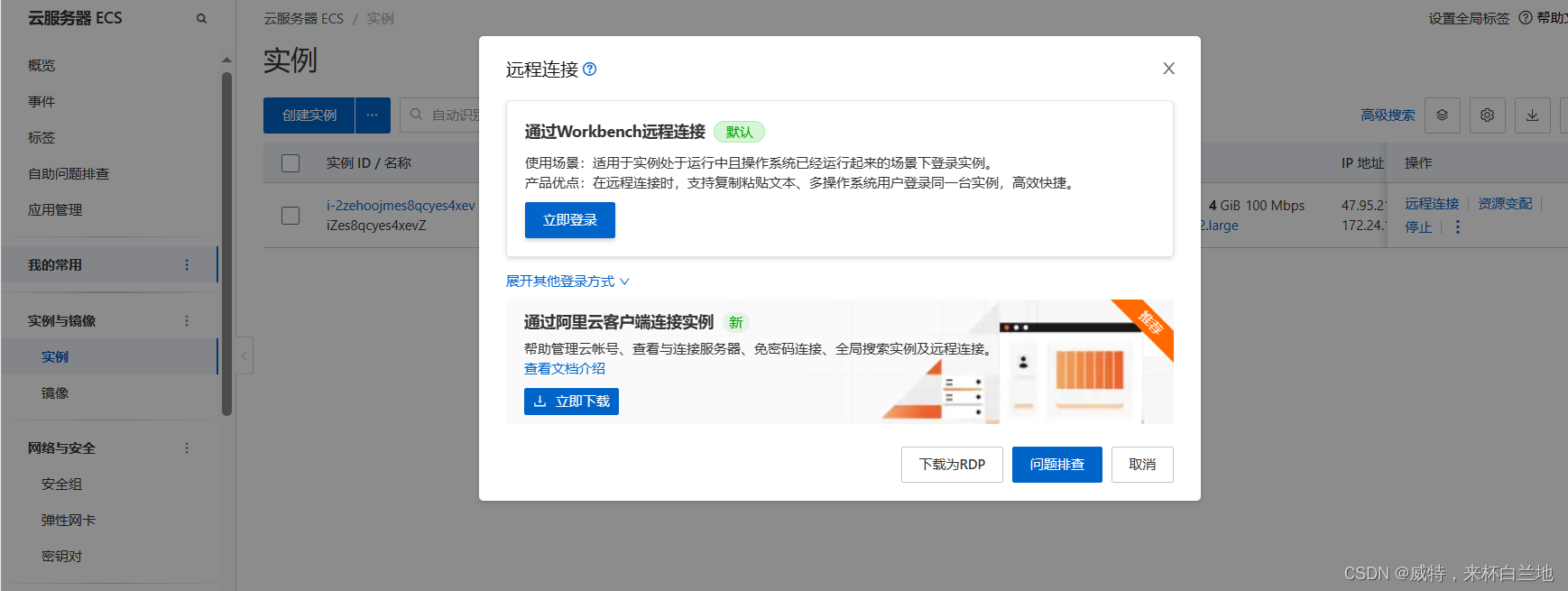The image size is (1568, 591).
Task: Open the three-dot options next to 实例与镜像
Action: point(187,321)
